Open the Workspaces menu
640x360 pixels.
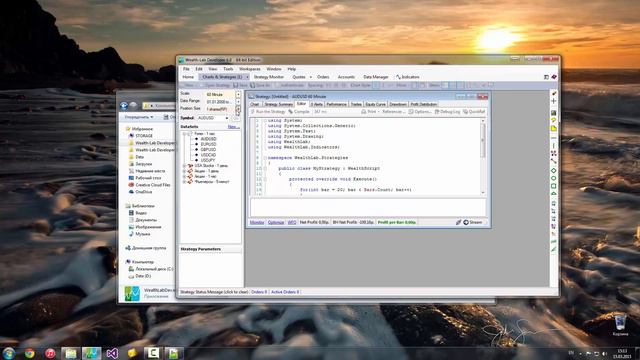[x=249, y=69]
